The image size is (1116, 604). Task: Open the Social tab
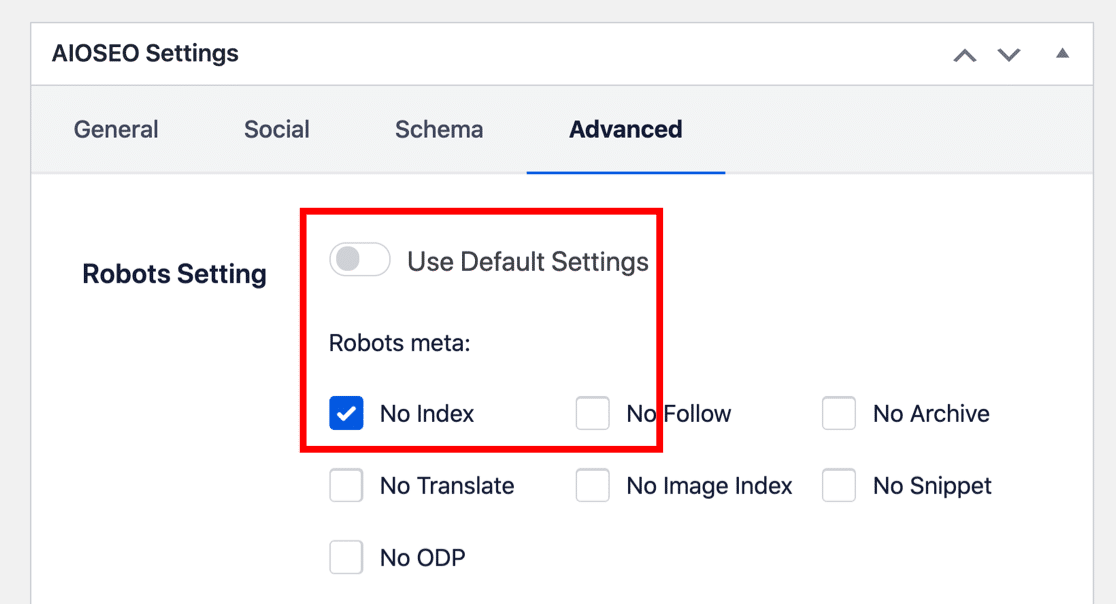pyautogui.click(x=277, y=130)
